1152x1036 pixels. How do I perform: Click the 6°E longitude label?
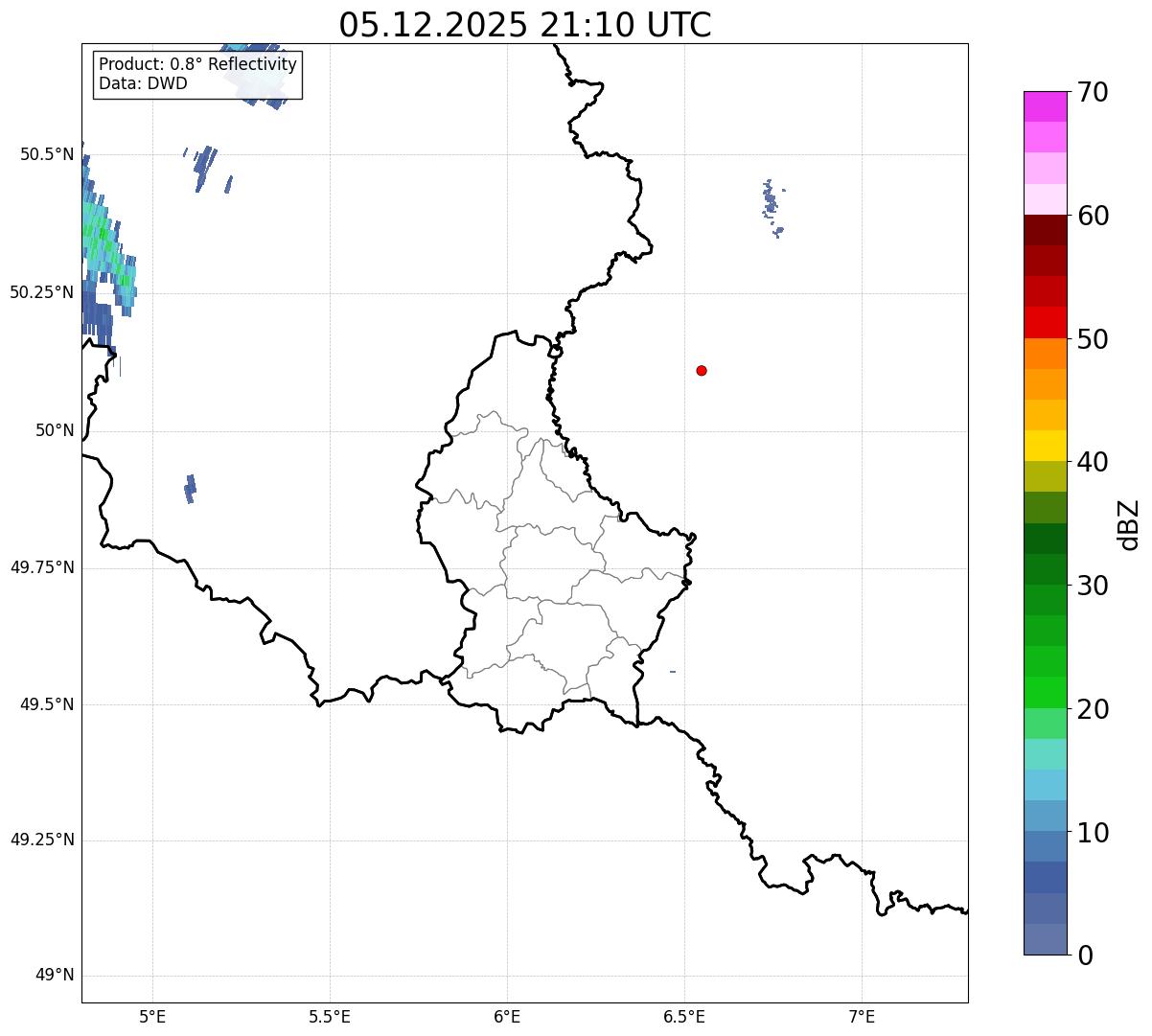point(507,1017)
